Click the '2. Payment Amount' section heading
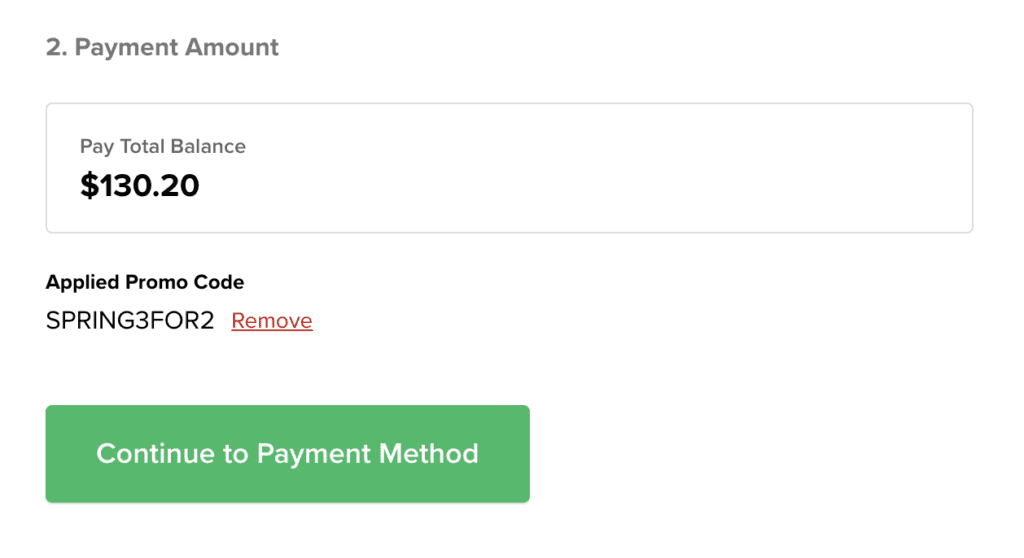This screenshot has width=1024, height=558. 162,47
